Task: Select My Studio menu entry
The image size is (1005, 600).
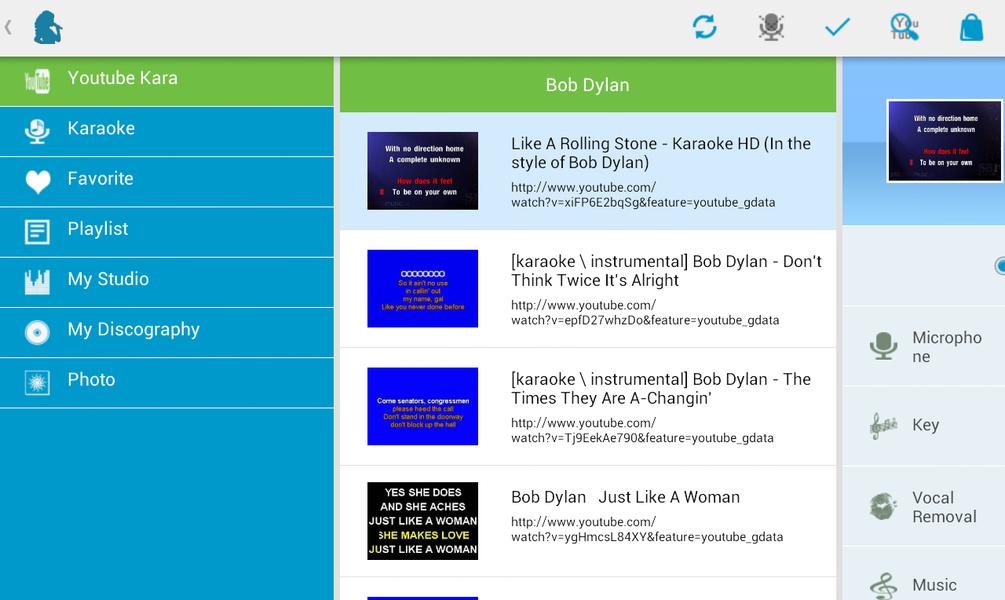Action: point(167,282)
